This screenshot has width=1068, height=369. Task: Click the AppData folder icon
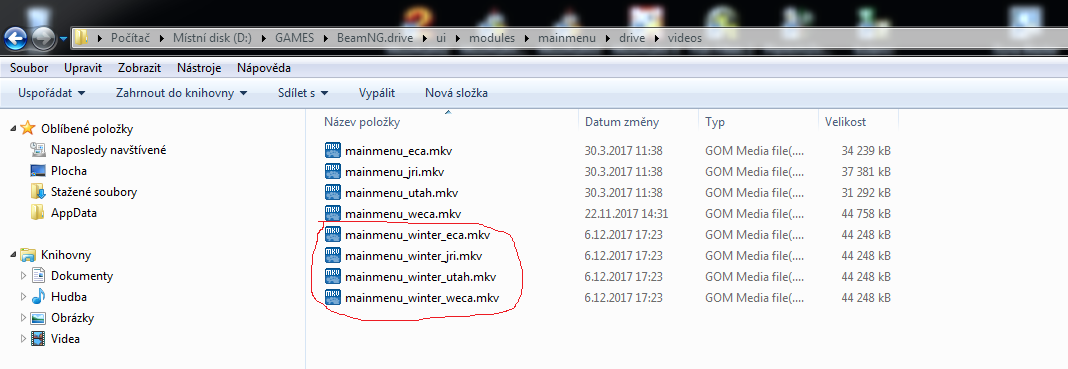point(38,212)
